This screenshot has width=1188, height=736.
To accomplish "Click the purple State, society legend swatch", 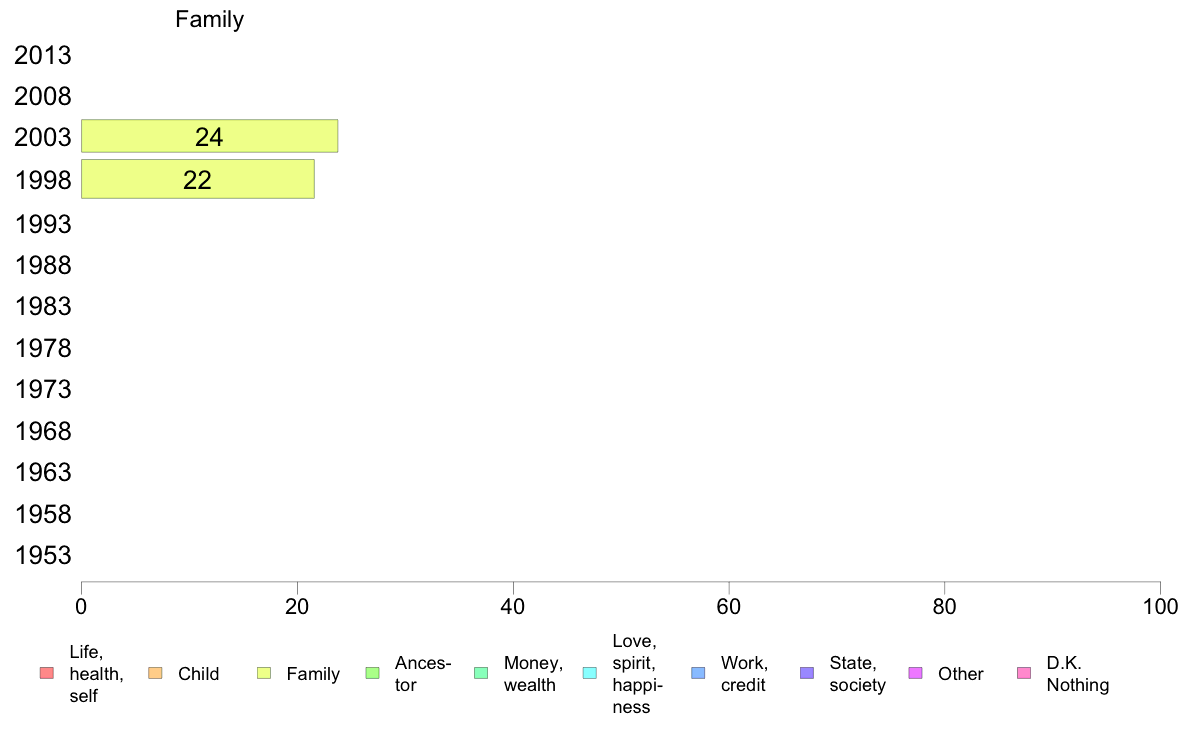I will (807, 673).
